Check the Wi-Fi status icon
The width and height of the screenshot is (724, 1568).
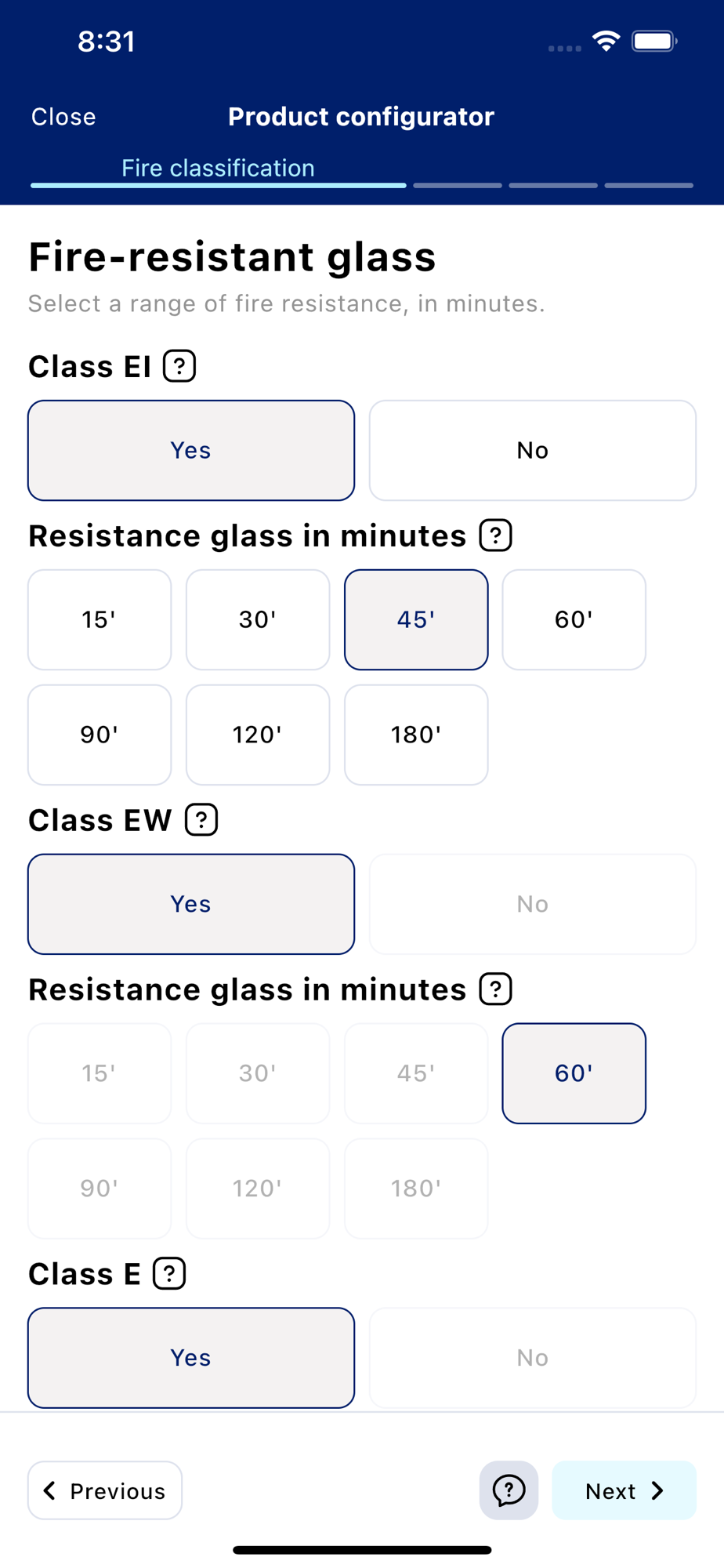click(606, 41)
